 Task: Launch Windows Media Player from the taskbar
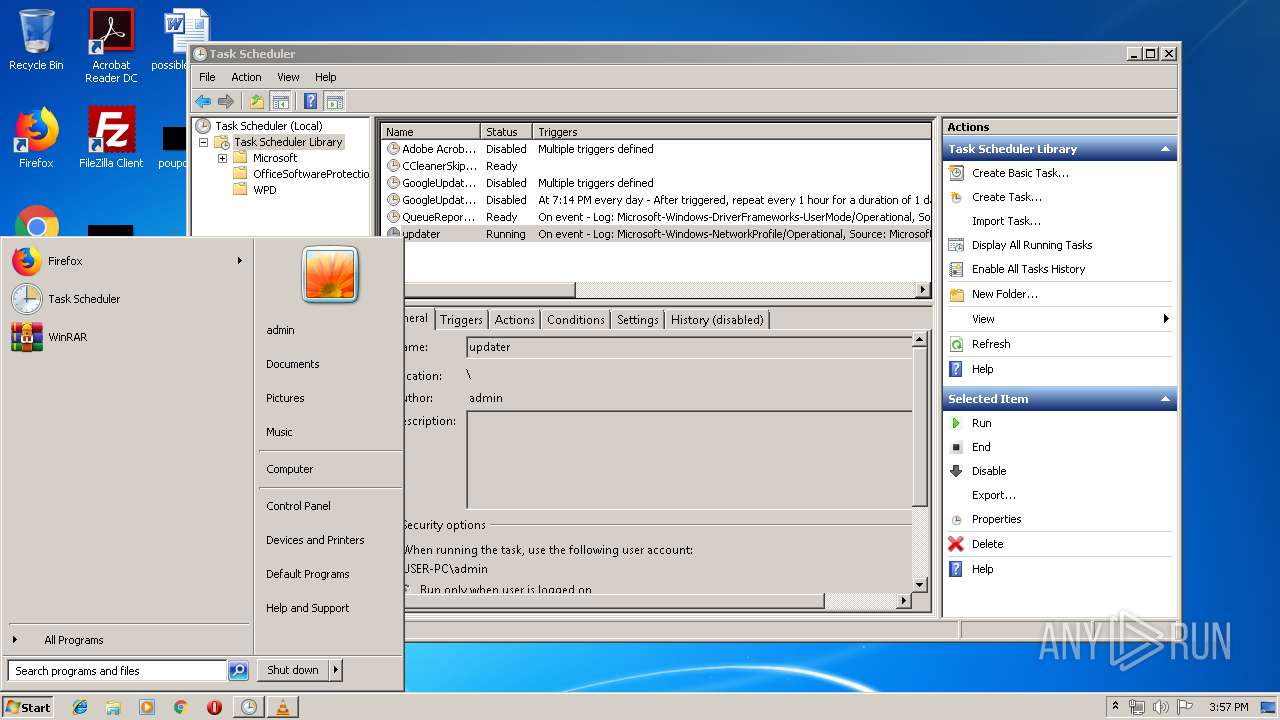pyautogui.click(x=147, y=707)
